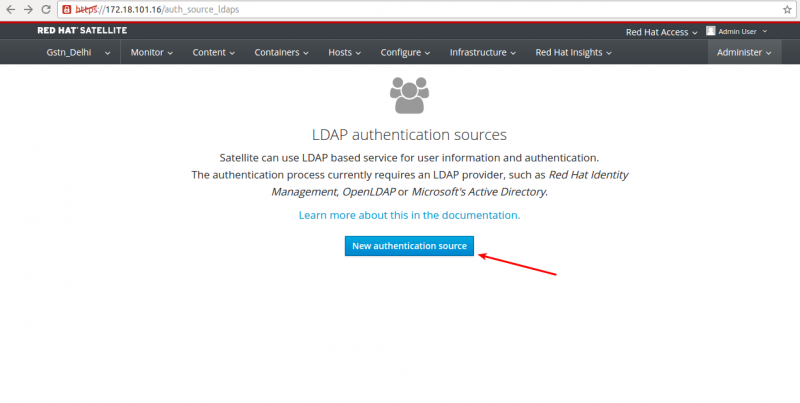
Task: Click the Microsoft's Active Directory text
Action: tap(479, 192)
